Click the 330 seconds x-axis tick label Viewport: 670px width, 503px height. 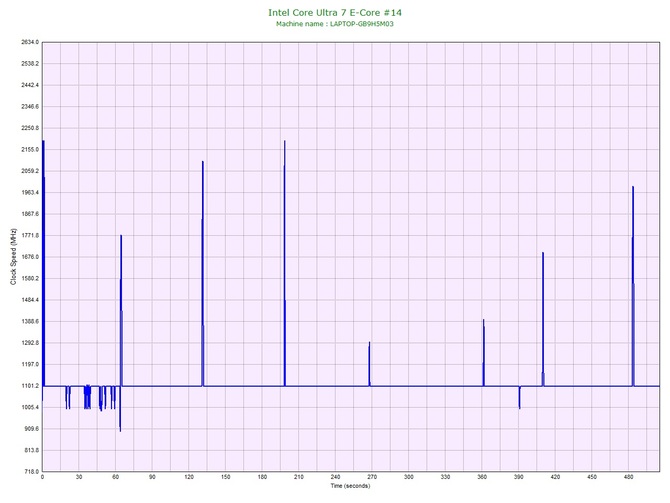(x=446, y=477)
